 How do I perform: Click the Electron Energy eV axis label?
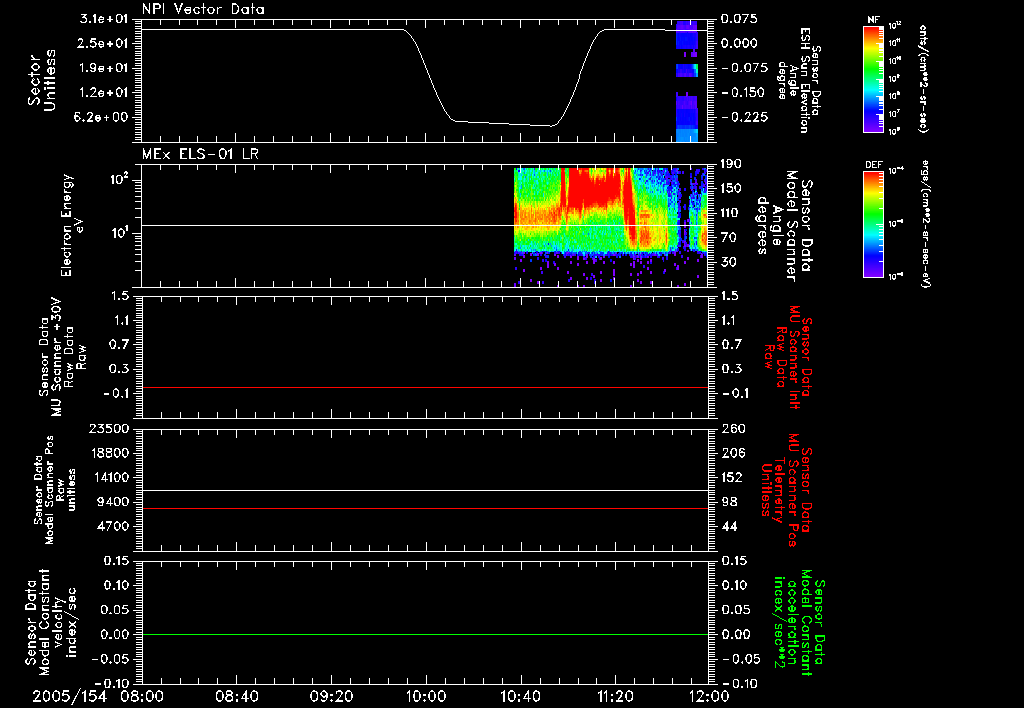pos(72,225)
